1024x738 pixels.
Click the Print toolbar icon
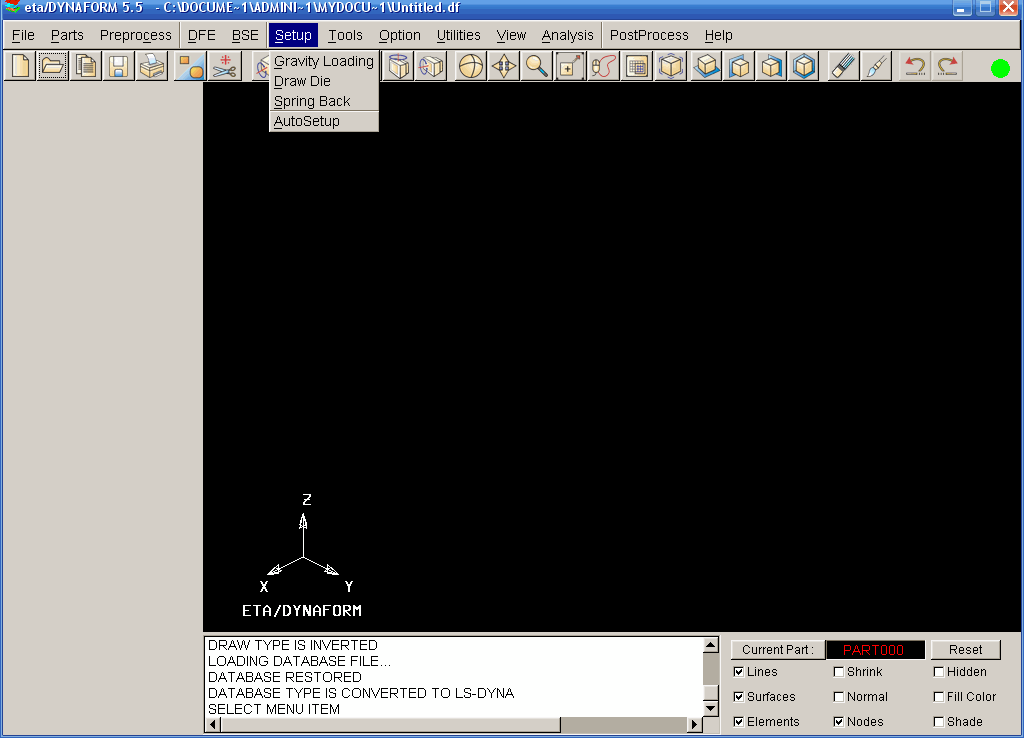point(152,66)
